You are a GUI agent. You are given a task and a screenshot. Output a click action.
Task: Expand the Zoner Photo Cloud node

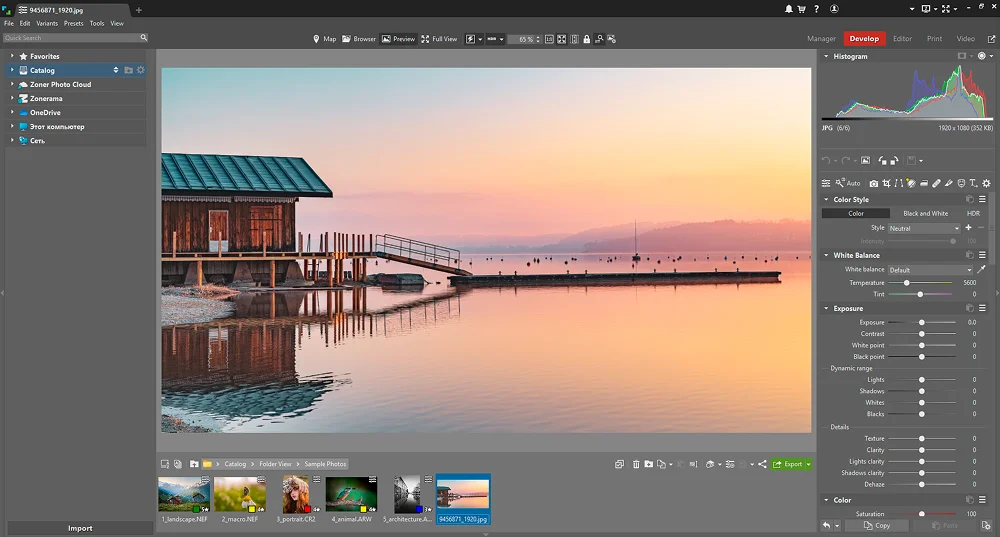coord(12,84)
